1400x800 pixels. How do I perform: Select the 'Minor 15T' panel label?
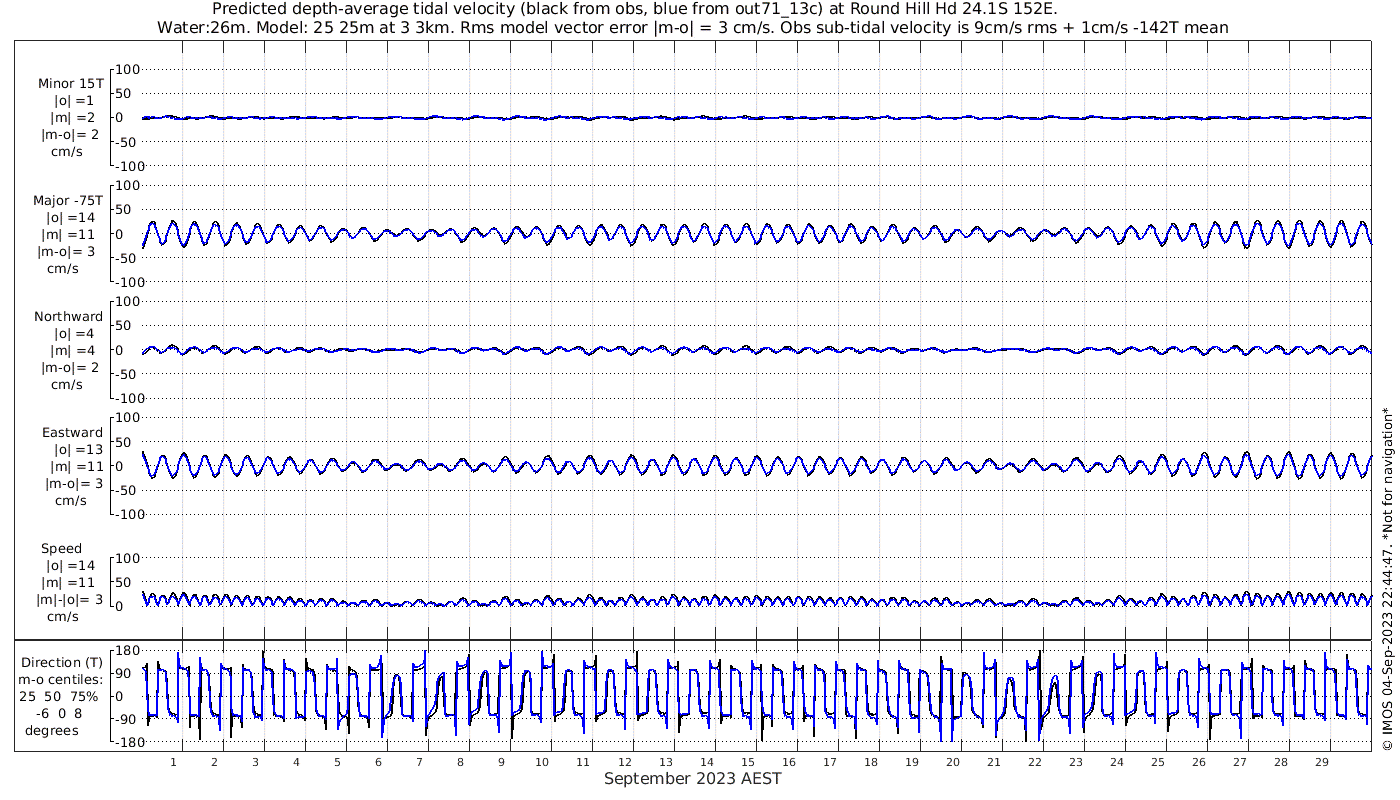coord(70,83)
